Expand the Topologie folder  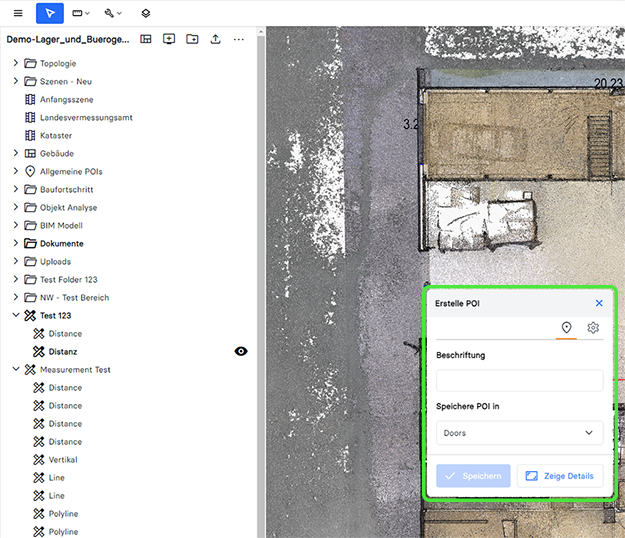coord(16,64)
